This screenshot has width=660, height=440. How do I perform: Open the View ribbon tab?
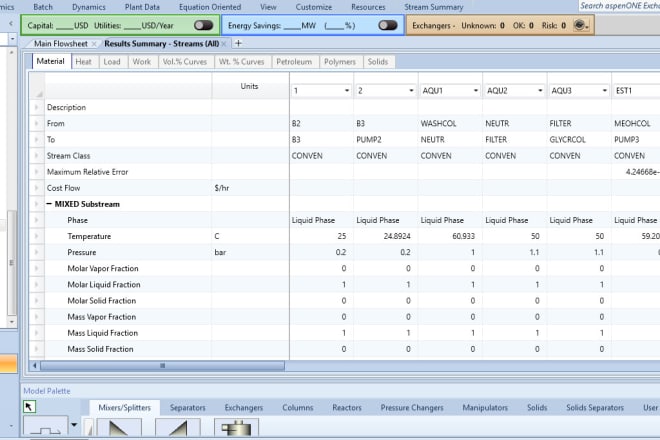(x=268, y=7)
